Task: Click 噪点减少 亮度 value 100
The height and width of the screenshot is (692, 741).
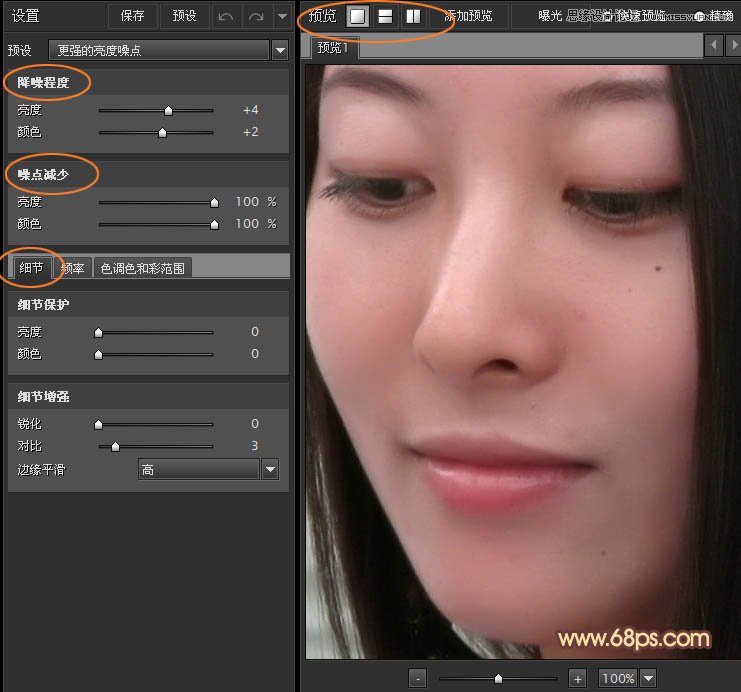Action: tap(247, 202)
